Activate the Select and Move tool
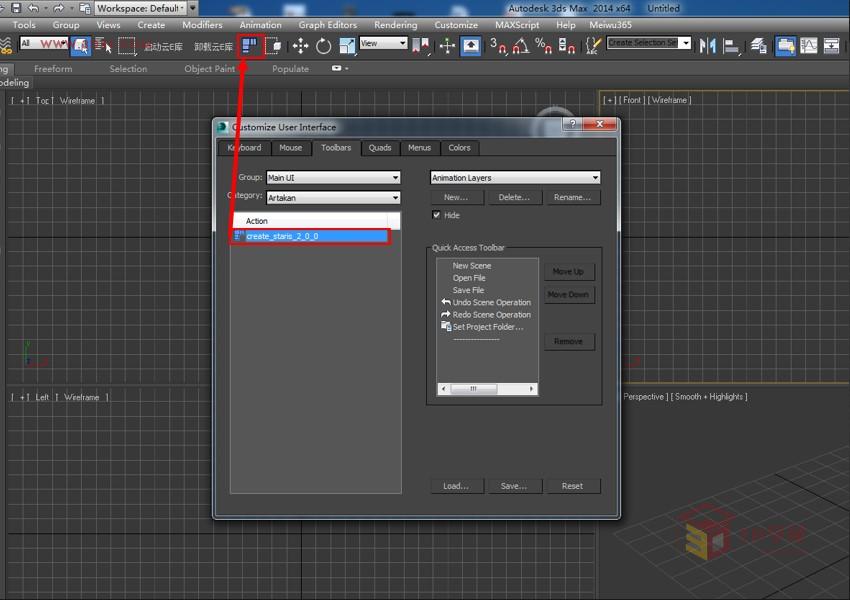 pyautogui.click(x=300, y=46)
